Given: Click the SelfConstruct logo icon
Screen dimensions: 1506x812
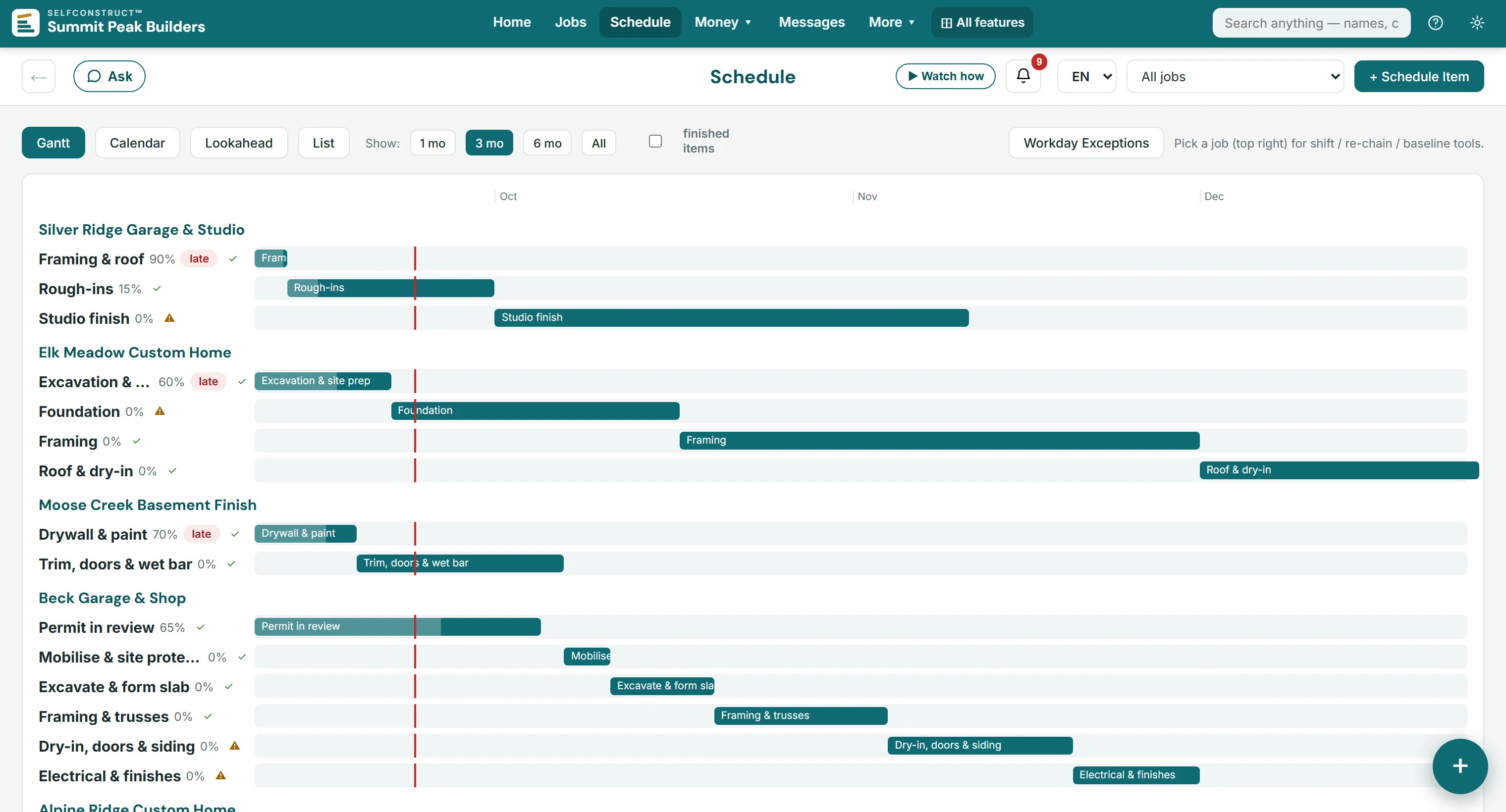Looking at the screenshot, I should point(25,23).
